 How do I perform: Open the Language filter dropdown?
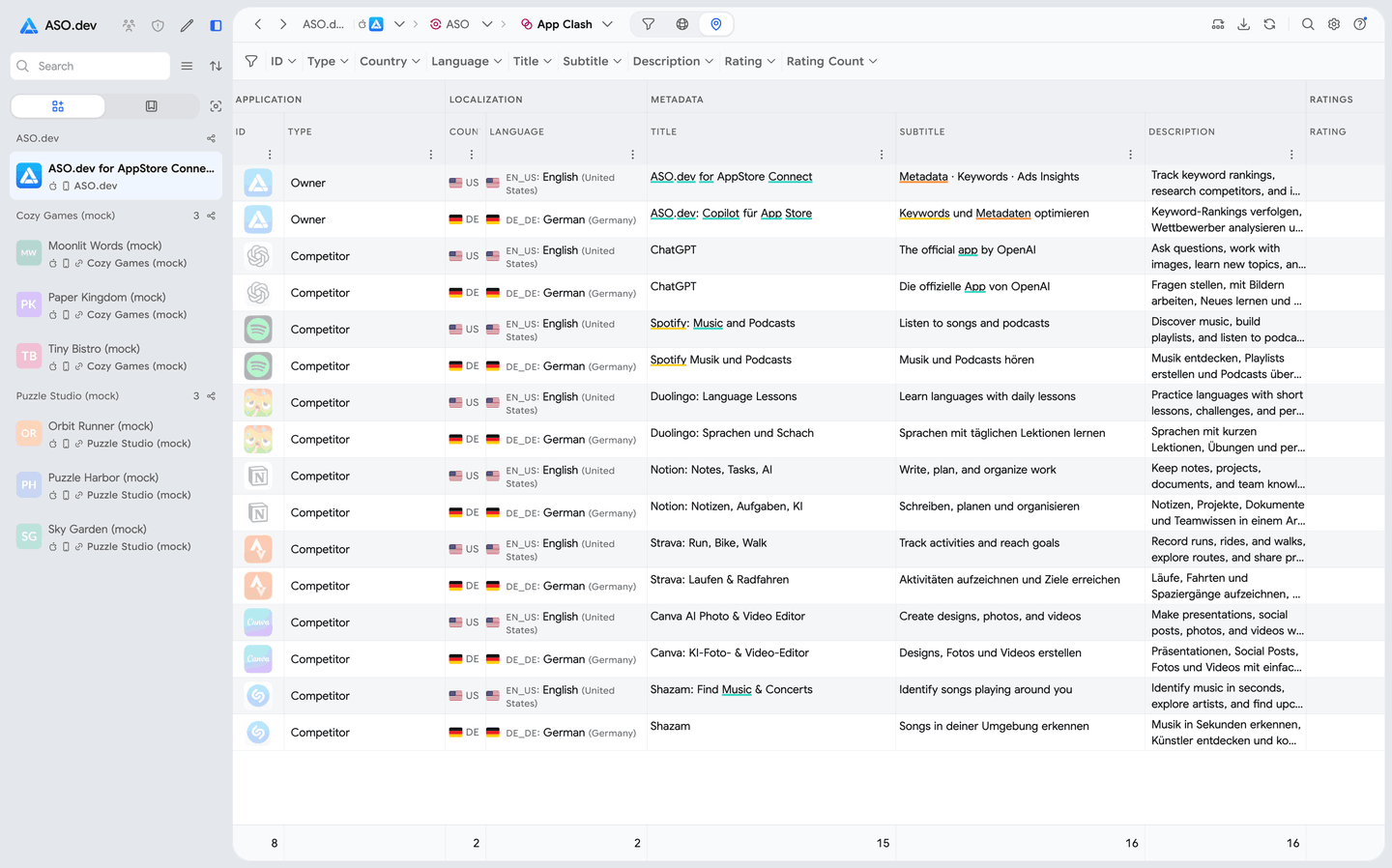(467, 61)
